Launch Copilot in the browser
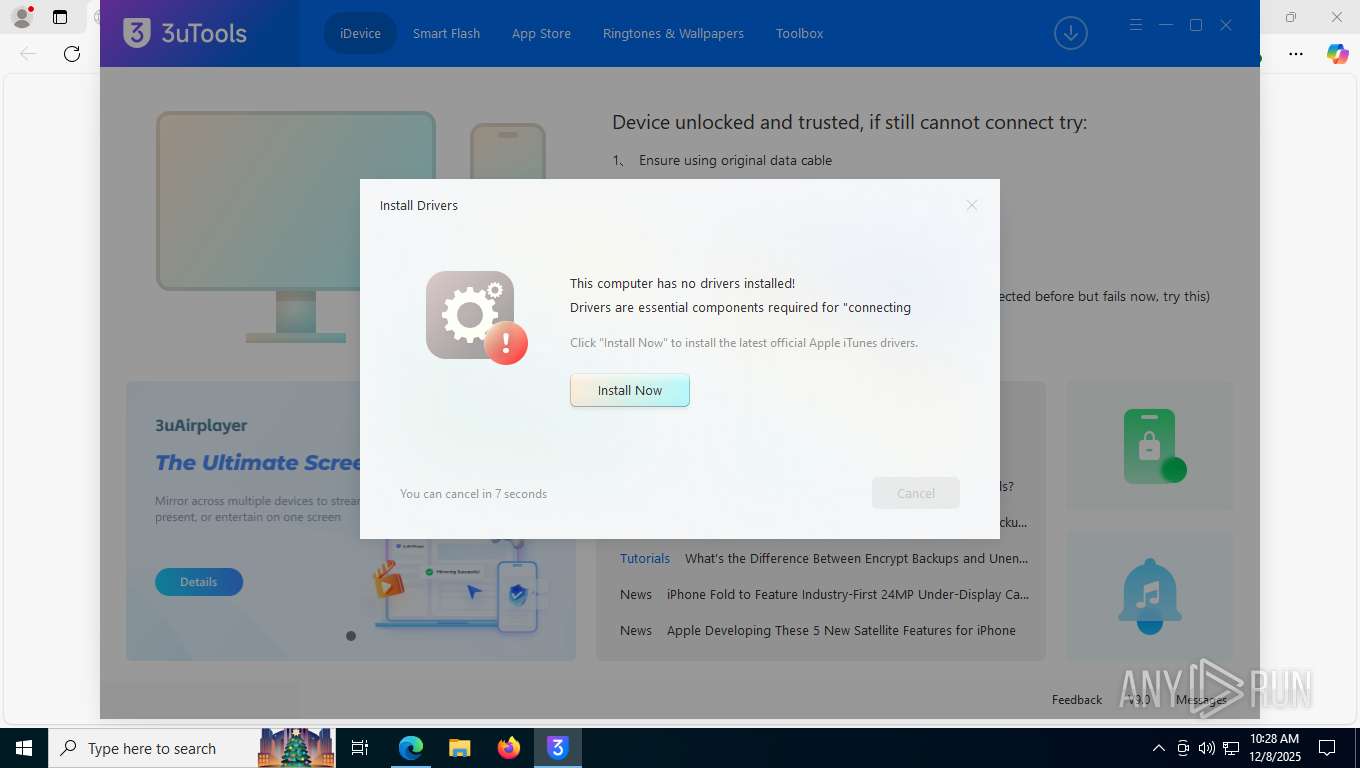Image resolution: width=1360 pixels, height=768 pixels. [1338, 54]
